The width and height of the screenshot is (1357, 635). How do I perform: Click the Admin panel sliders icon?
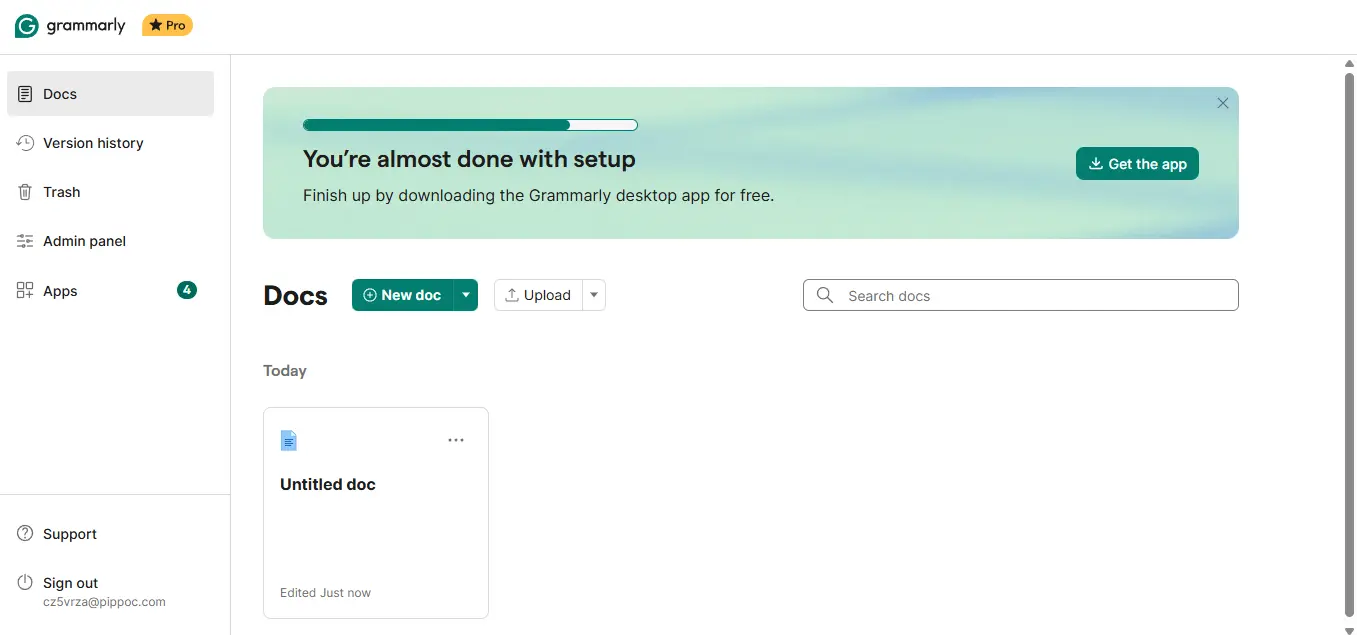pos(25,241)
